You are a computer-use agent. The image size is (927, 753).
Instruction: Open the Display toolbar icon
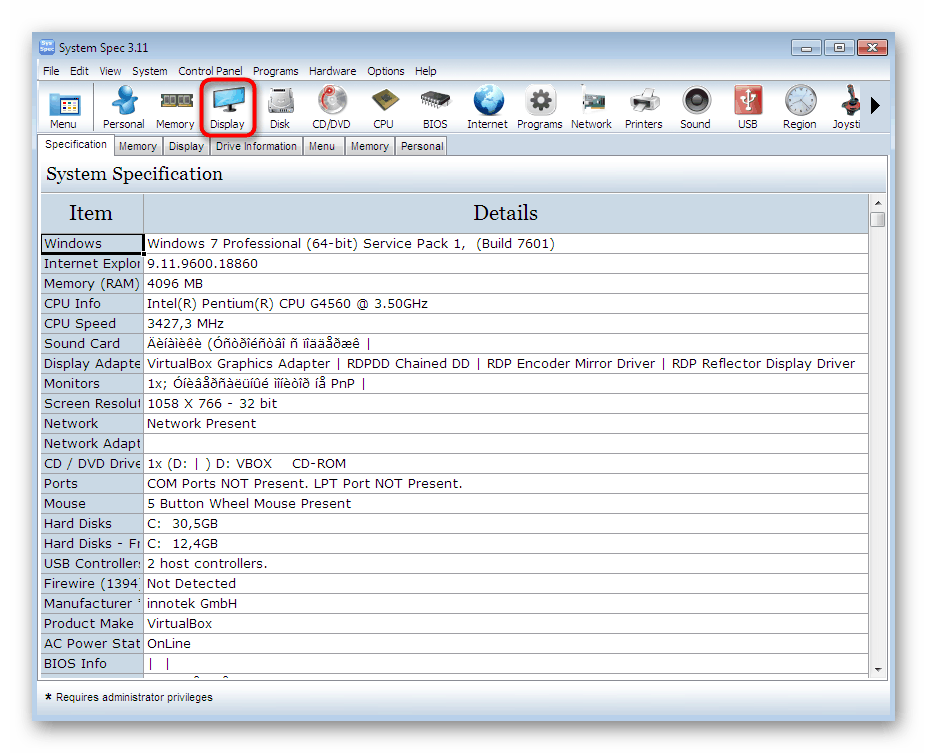228,108
